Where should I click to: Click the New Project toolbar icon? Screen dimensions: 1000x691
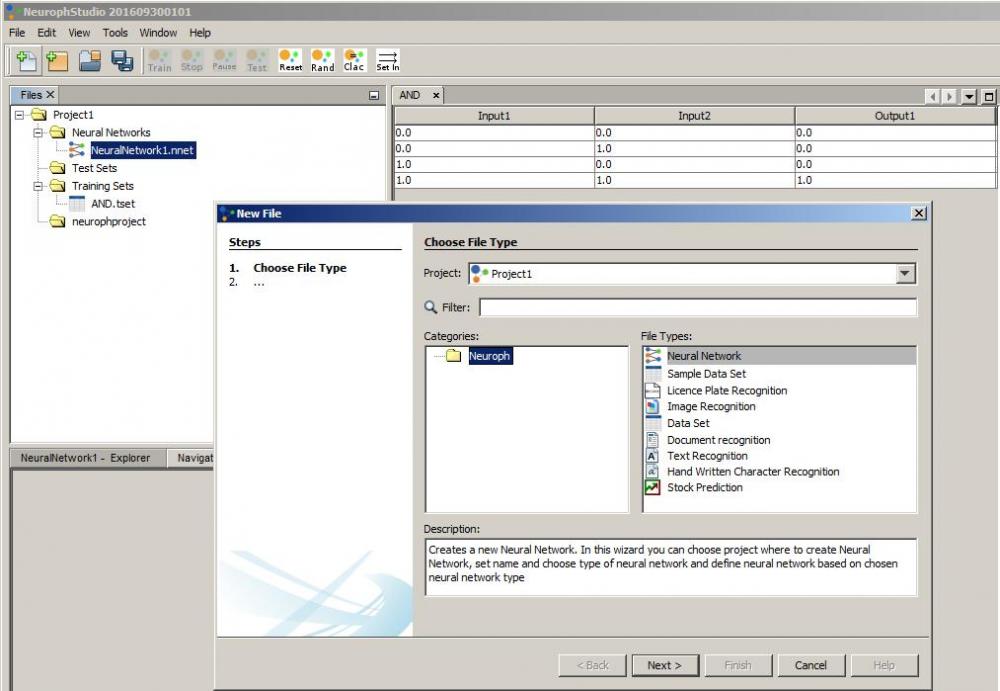click(58, 61)
